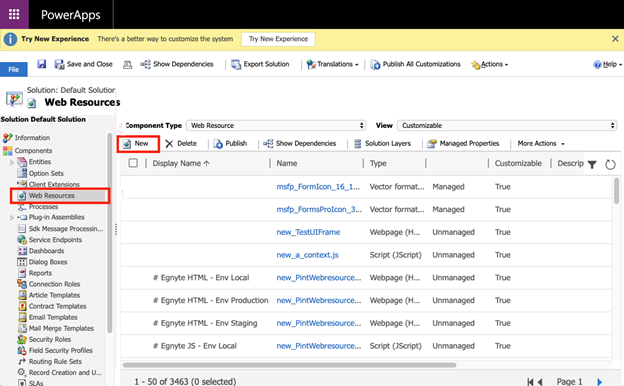This screenshot has width=624, height=386.
Task: Click Show Dependencies in top toolbar
Action: click(x=177, y=64)
